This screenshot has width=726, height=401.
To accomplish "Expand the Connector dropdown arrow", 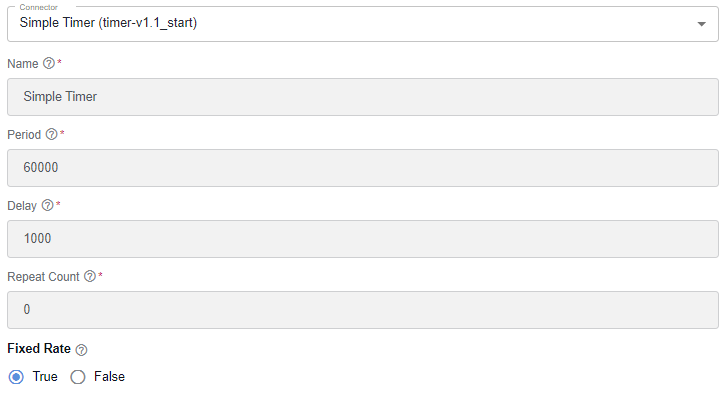I will (701, 24).
